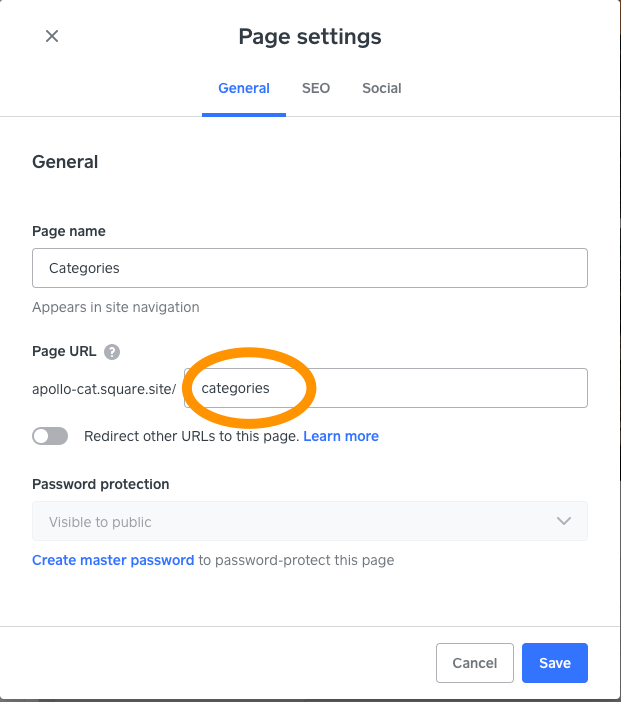Follow the Learn more link

[341, 436]
